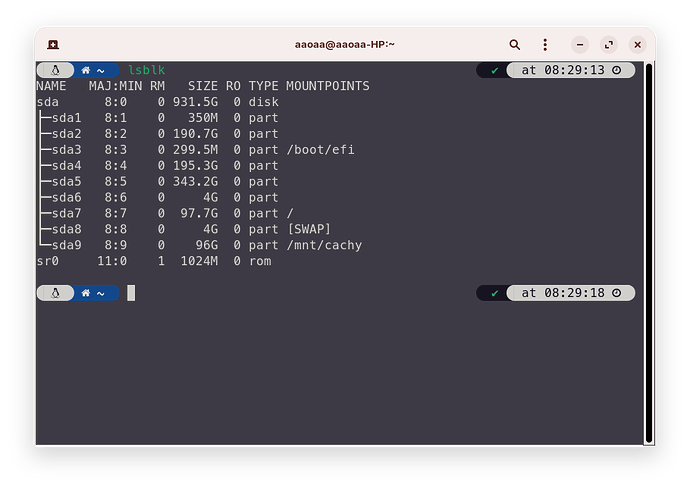Maximize the terminal window
The image size is (690, 488).
(x=608, y=45)
